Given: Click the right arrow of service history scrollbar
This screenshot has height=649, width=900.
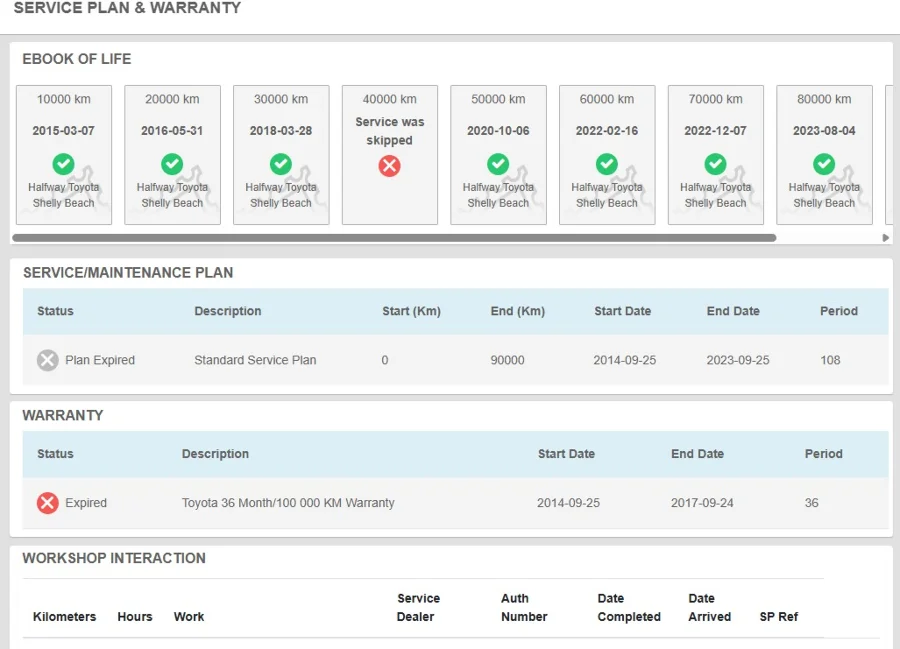Looking at the screenshot, I should (886, 238).
